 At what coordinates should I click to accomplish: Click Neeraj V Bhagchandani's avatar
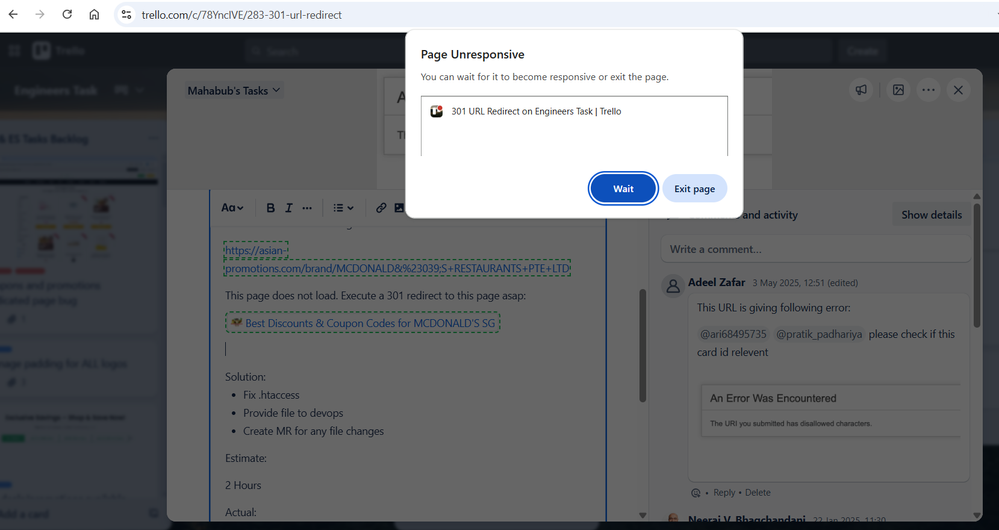pos(673,519)
